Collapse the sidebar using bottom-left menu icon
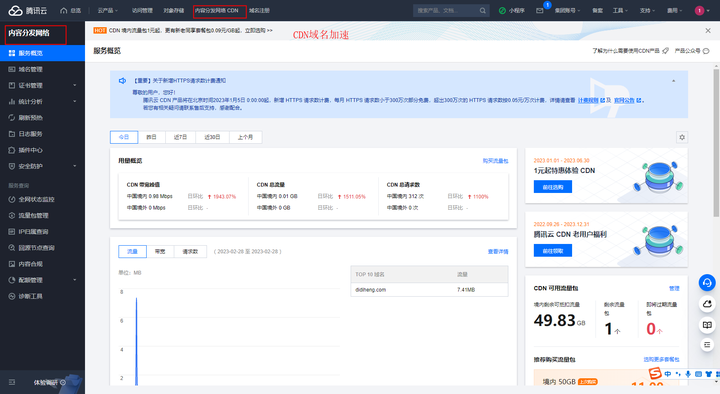This screenshot has height=394, width=720. point(12,382)
